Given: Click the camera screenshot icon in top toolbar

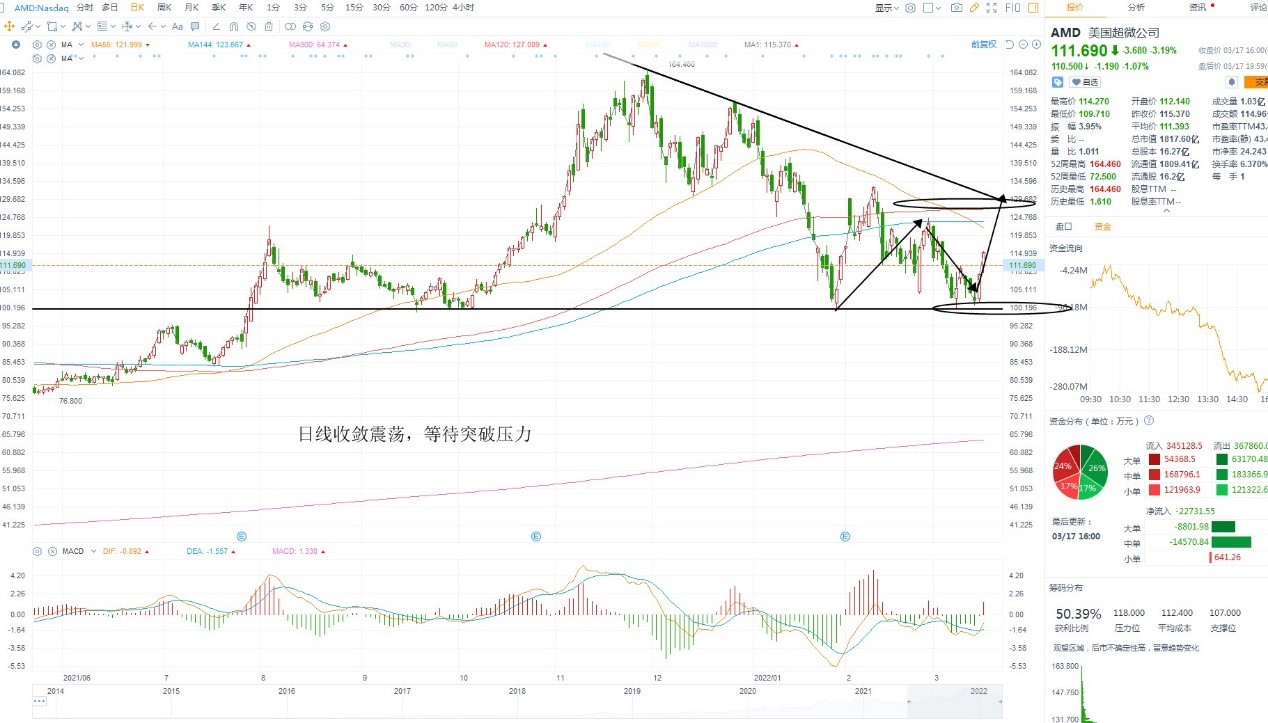Looking at the screenshot, I should click(956, 7).
